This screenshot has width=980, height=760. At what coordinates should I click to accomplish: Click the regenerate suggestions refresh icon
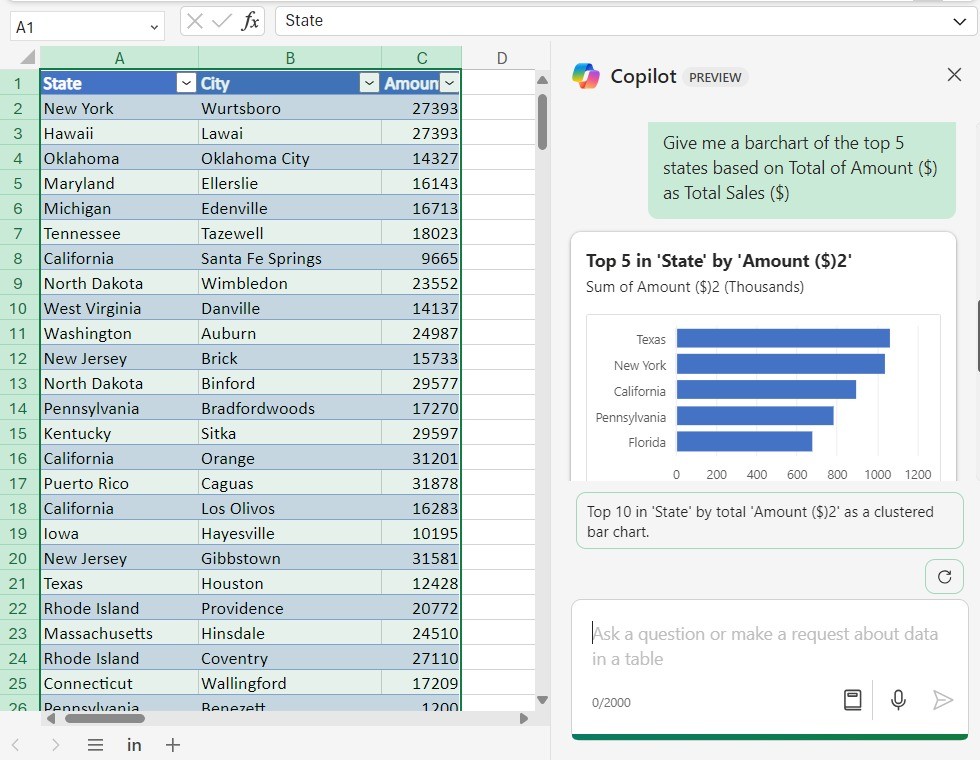click(x=944, y=577)
